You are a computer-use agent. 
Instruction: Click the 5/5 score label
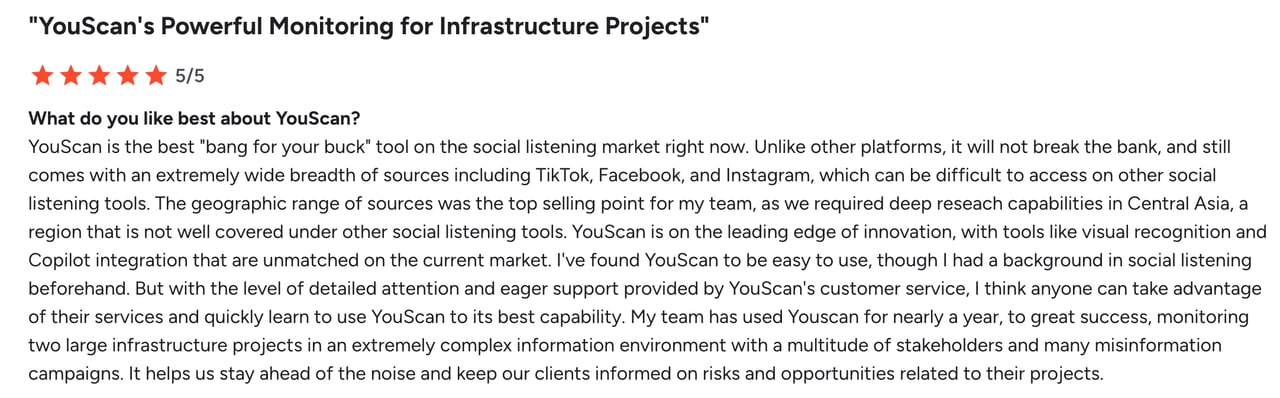[190, 76]
